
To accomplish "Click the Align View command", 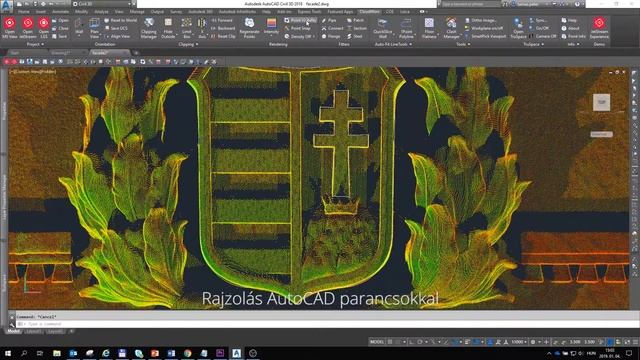I will (117, 36).
